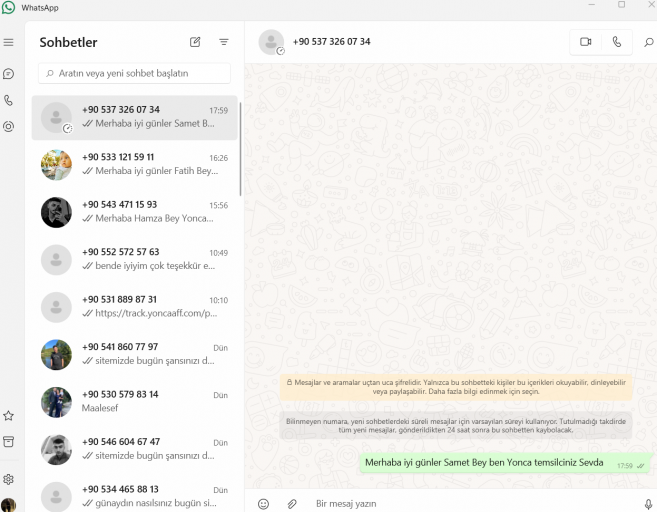
Task: Click the 'Sohbetler' heading
Action: tap(68, 42)
